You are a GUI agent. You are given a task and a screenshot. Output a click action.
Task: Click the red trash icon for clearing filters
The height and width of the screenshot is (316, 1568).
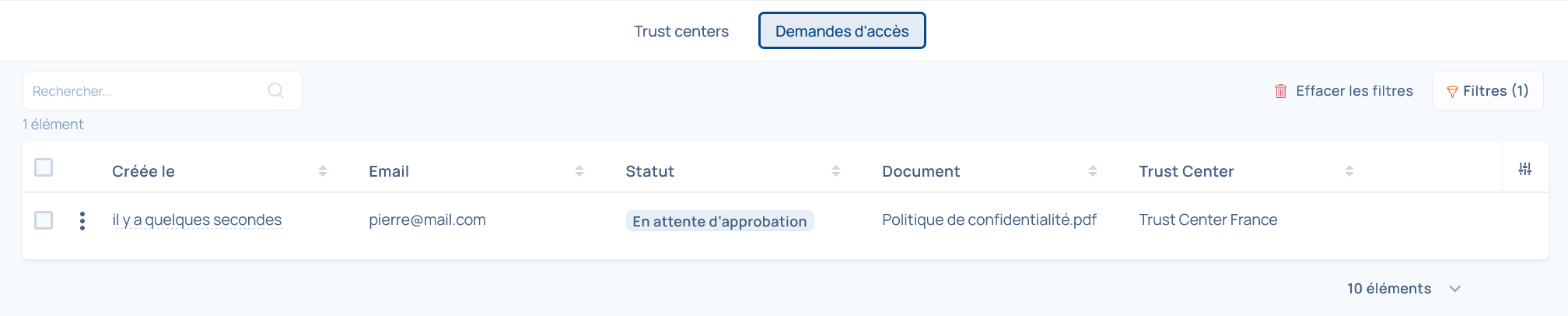click(x=1280, y=91)
